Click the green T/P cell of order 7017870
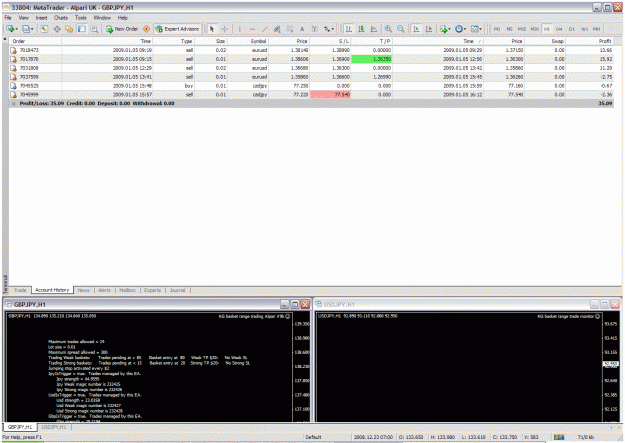Image resolution: width=625 pixels, height=443 pixels. (x=371, y=59)
